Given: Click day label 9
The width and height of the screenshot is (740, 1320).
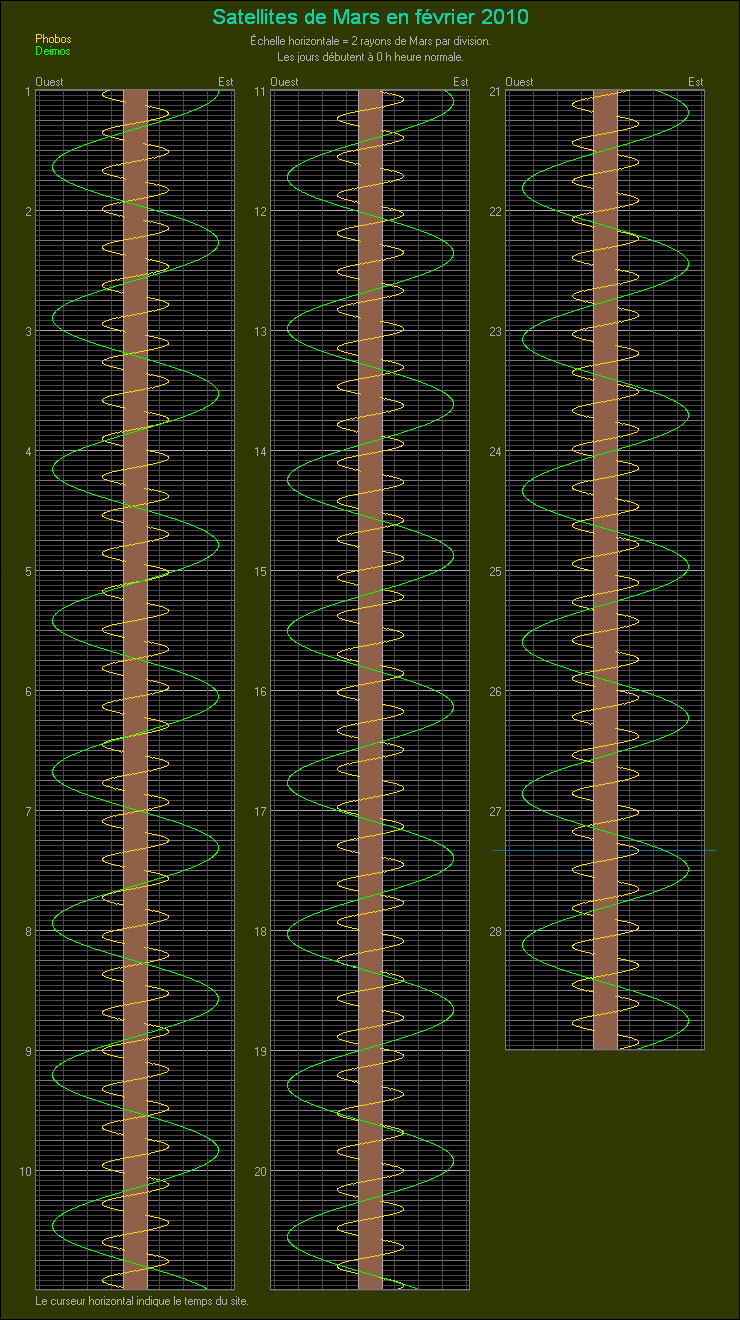Looking at the screenshot, I should coord(27,1052).
